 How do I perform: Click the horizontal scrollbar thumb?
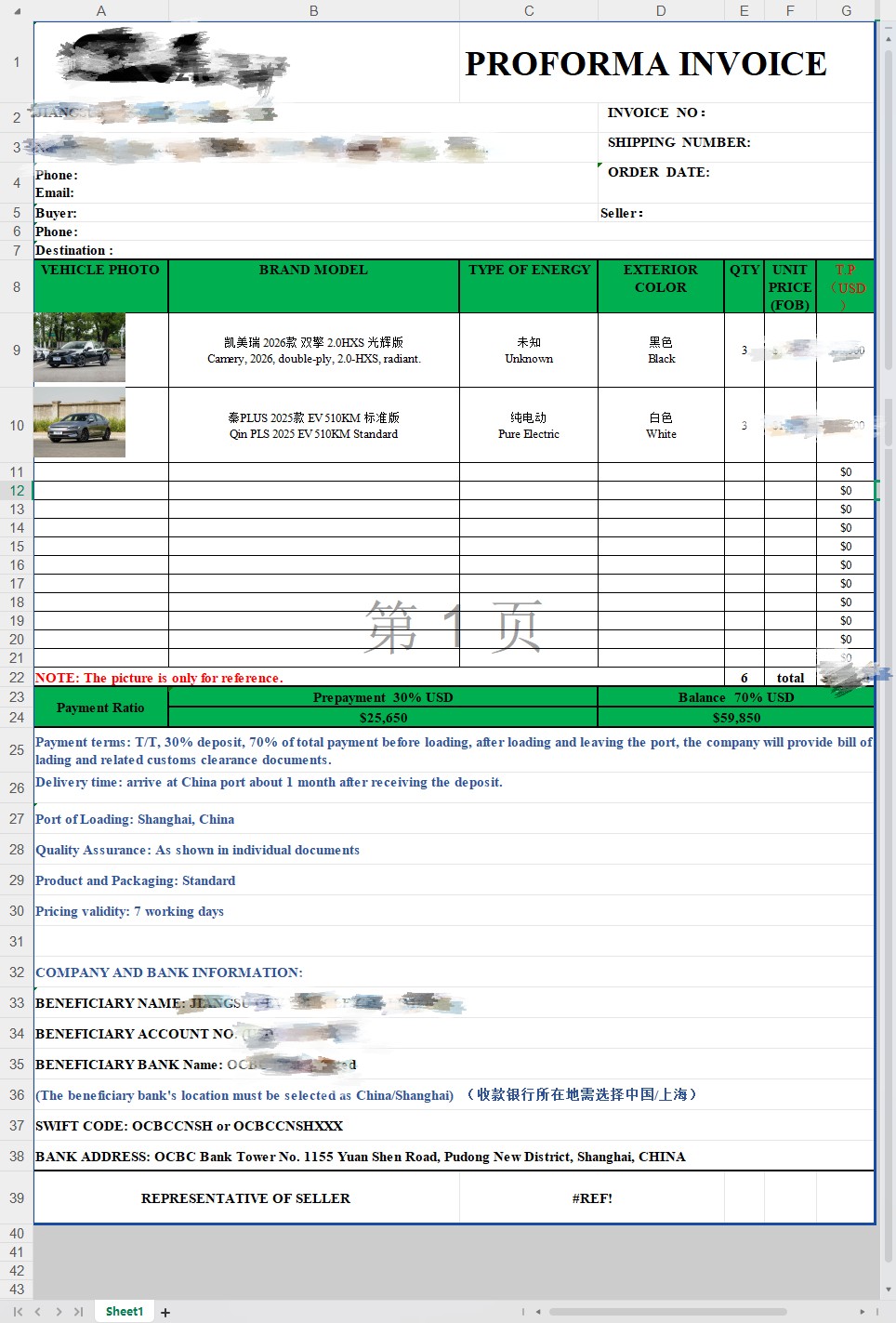(667, 1312)
